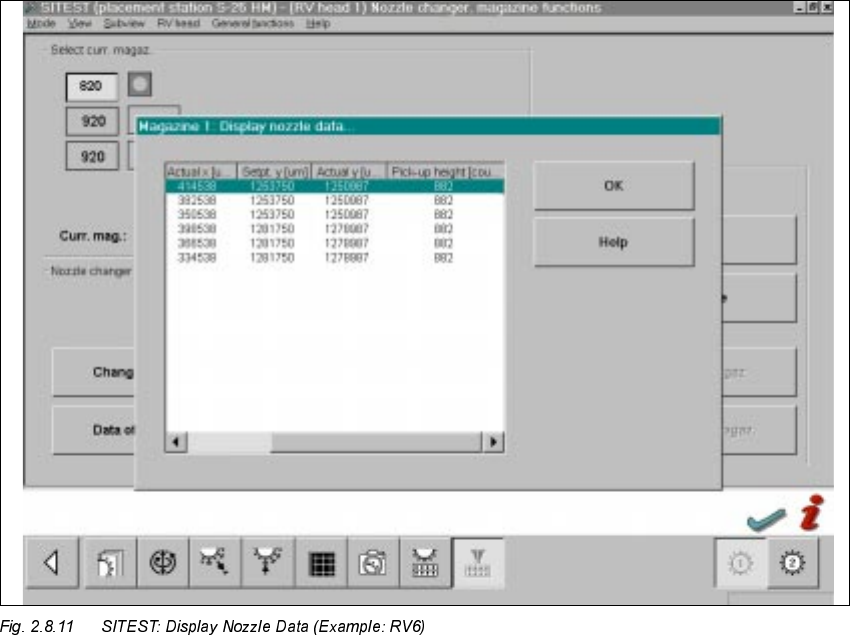Click the Setpt. y [um] column header
The width and height of the screenshot is (850, 635).
tap(274, 172)
